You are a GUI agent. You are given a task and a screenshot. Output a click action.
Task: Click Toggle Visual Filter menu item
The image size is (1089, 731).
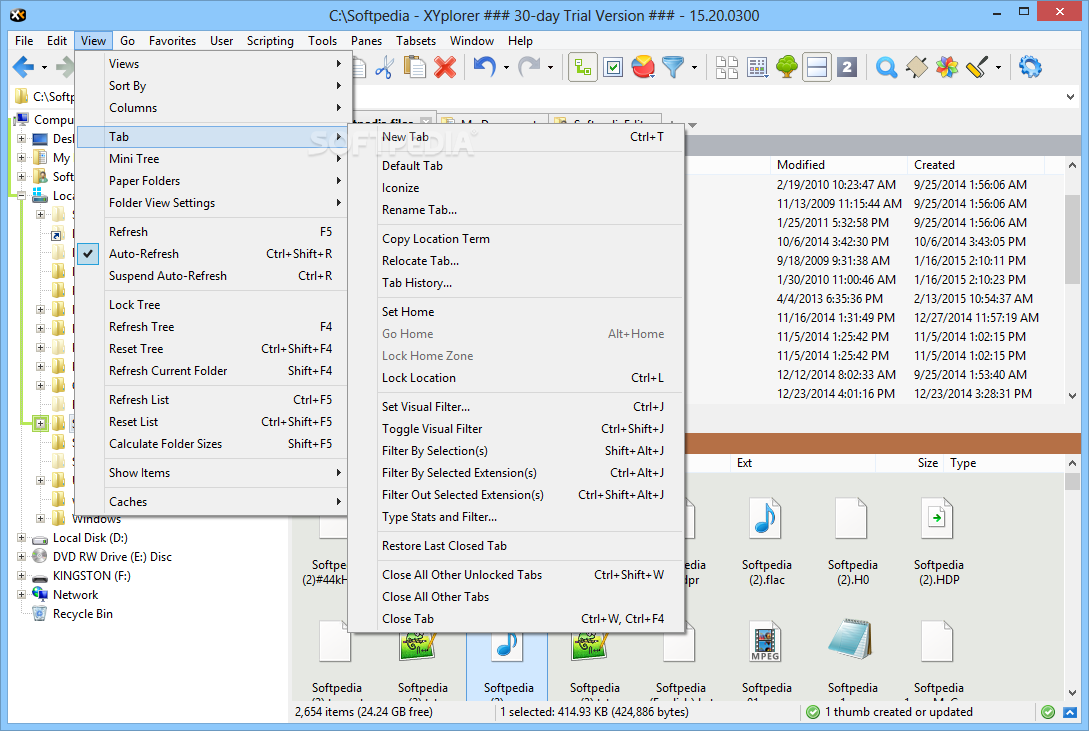tap(516, 429)
